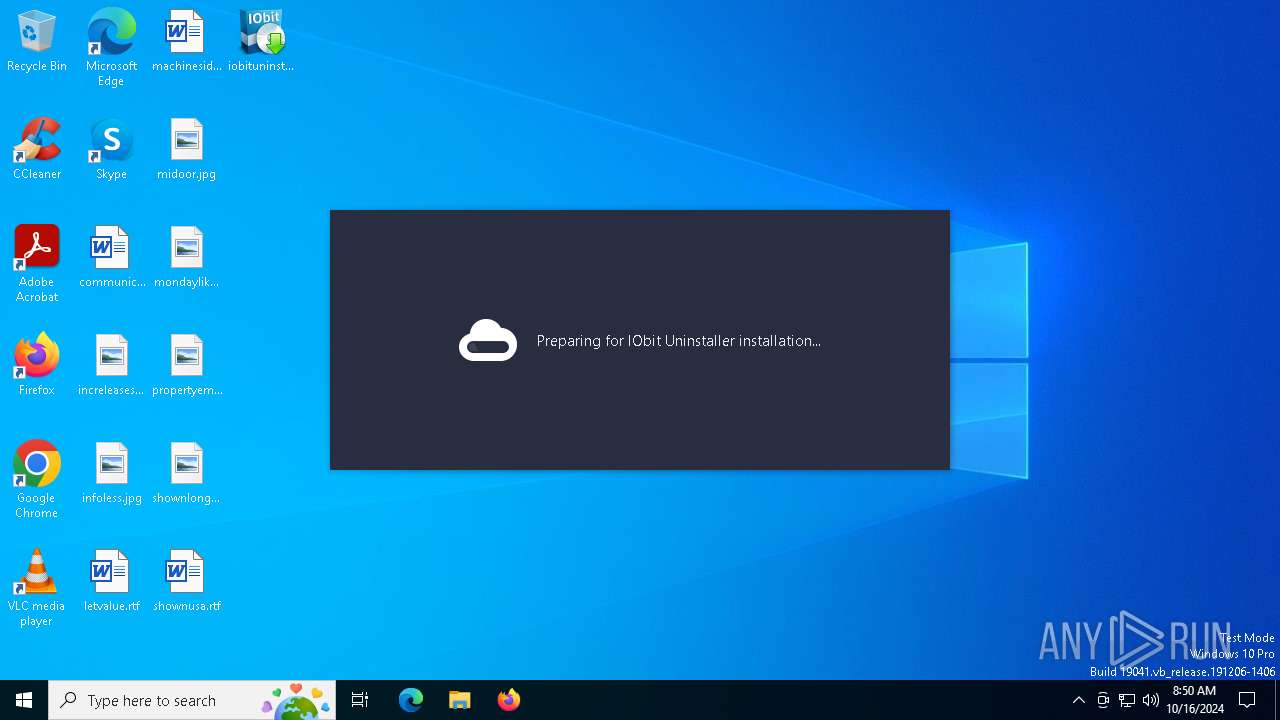Select the mondaylik image file icon

[x=186, y=258]
